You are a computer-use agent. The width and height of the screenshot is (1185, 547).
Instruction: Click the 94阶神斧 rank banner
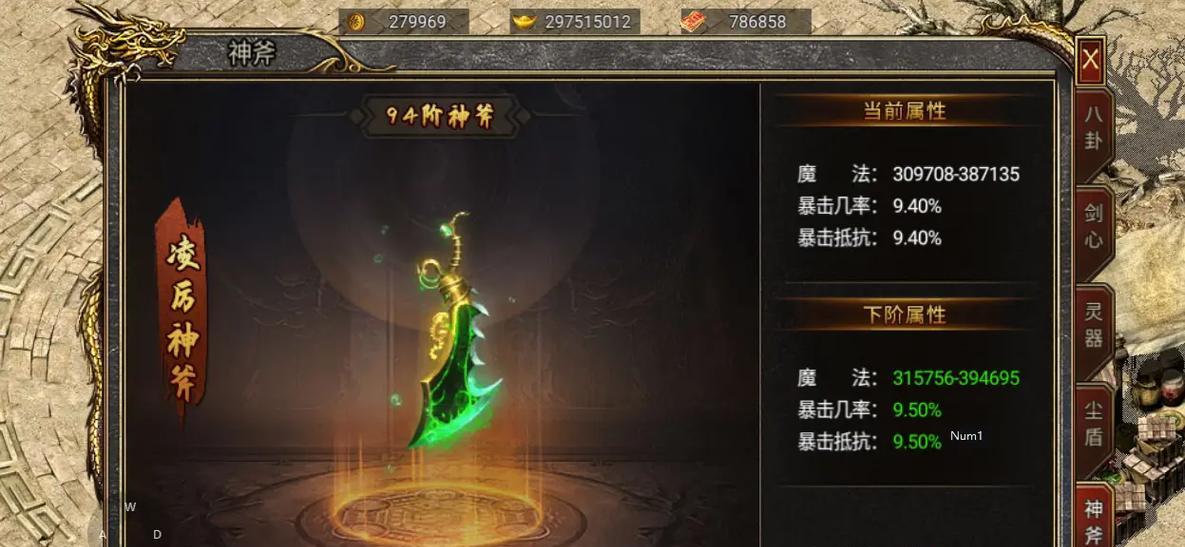click(x=439, y=116)
